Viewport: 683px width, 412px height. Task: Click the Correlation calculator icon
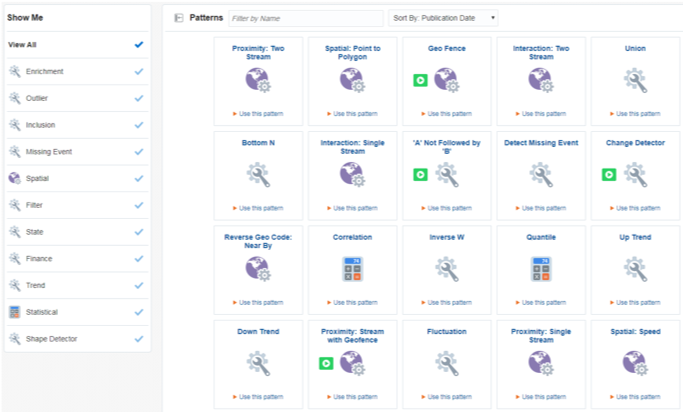coord(350,269)
